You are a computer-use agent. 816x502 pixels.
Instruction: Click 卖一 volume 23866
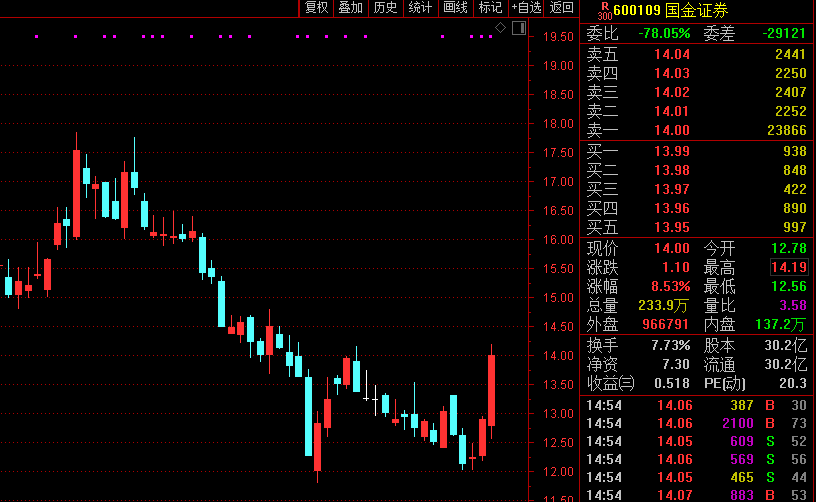coord(786,130)
